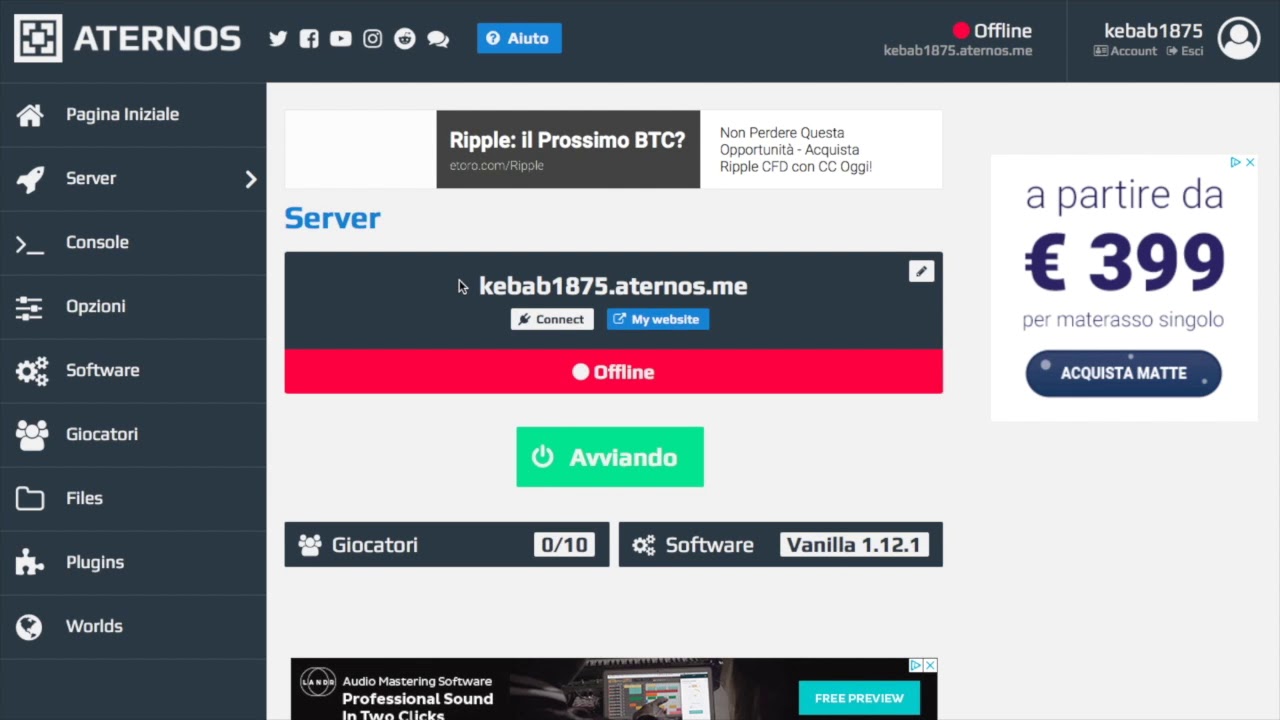Click the 0/10 player count badge
This screenshot has width=1280, height=720.
click(x=564, y=545)
